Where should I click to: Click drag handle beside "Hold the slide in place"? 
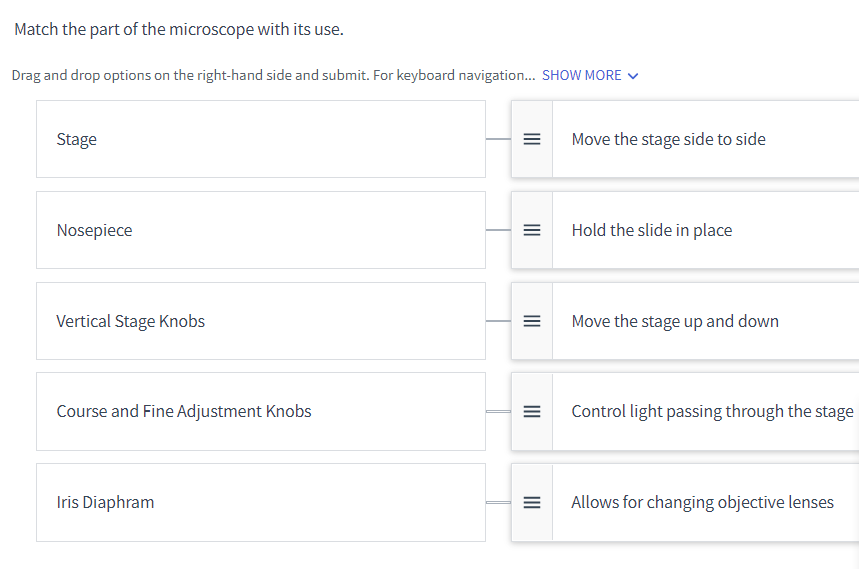click(x=532, y=230)
